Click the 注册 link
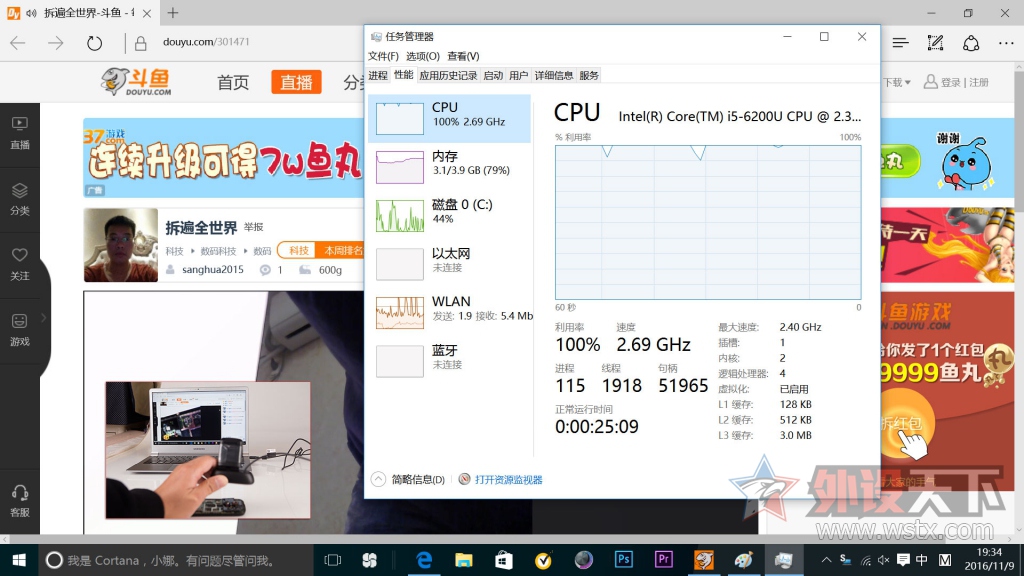The image size is (1024, 576). tap(979, 82)
